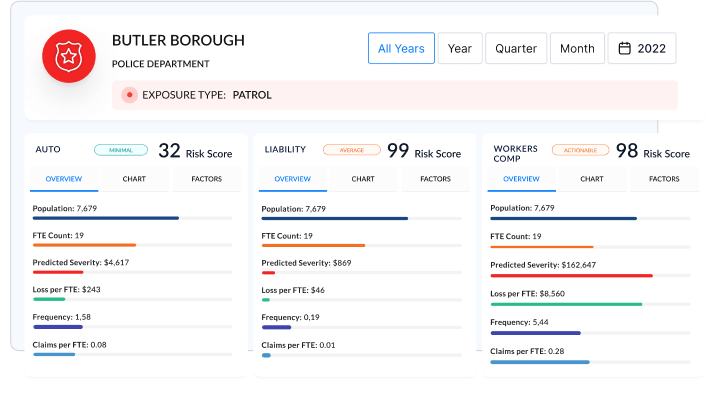Click Loss per FTE: $8,560 text

click(527, 294)
